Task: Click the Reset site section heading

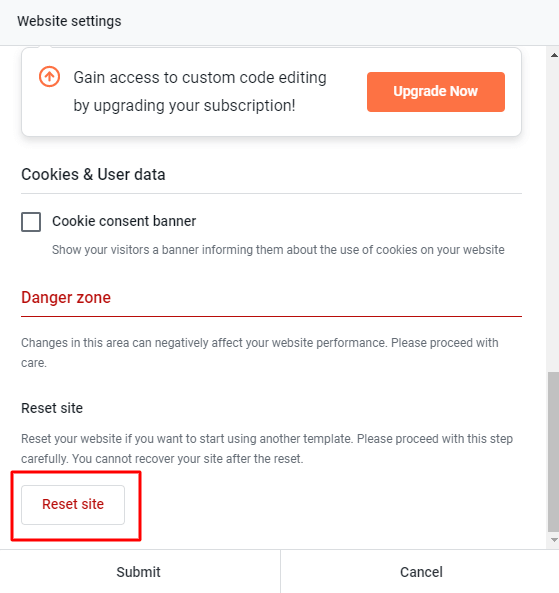Action: (x=52, y=408)
